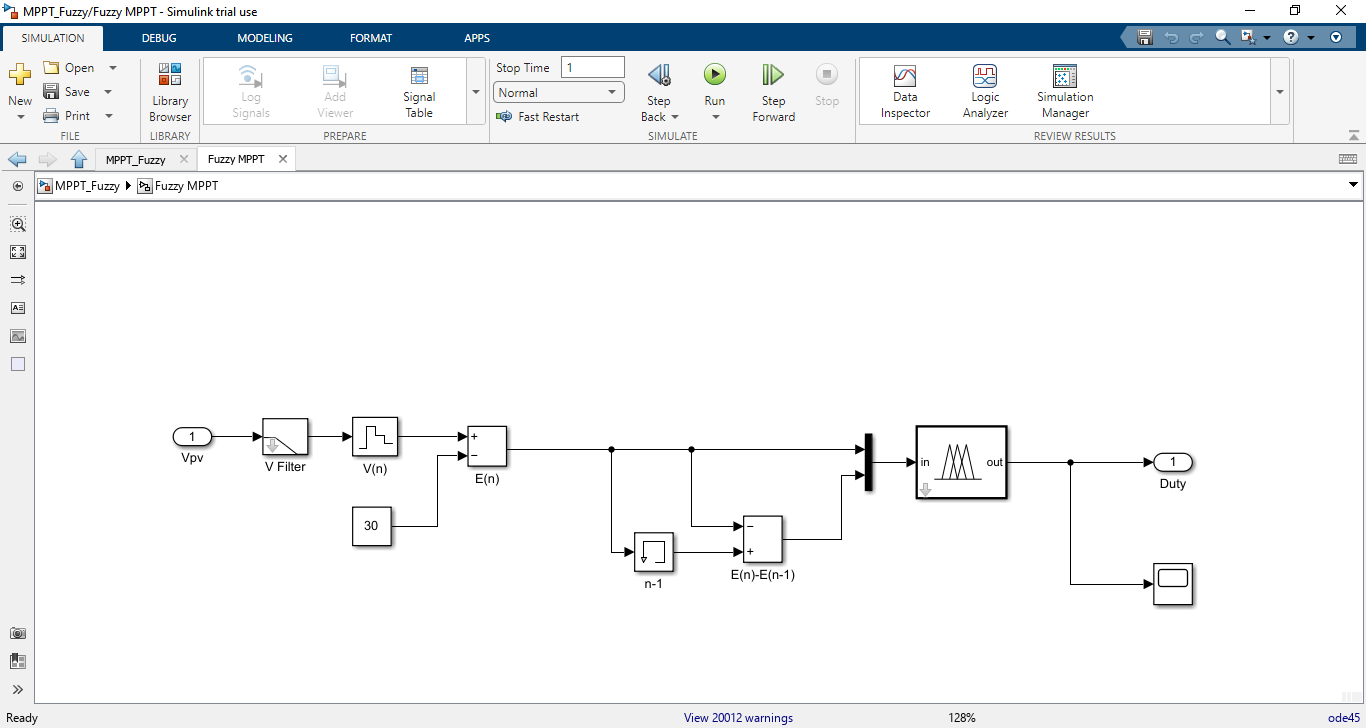Image resolution: width=1366 pixels, height=728 pixels.
Task: Open the Data Inspector
Action: click(905, 92)
